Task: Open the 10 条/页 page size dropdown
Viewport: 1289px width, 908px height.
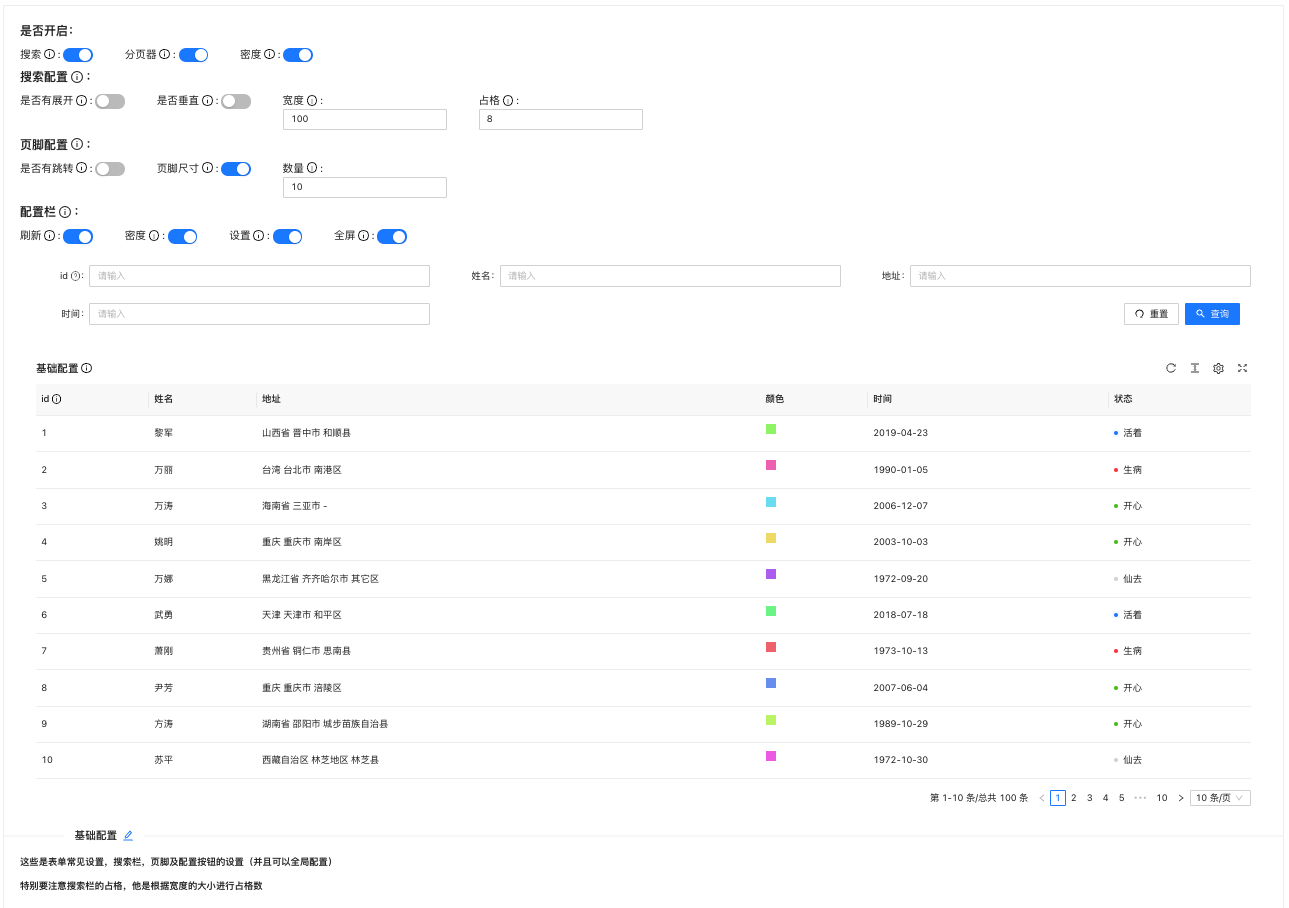Action: click(x=1220, y=798)
